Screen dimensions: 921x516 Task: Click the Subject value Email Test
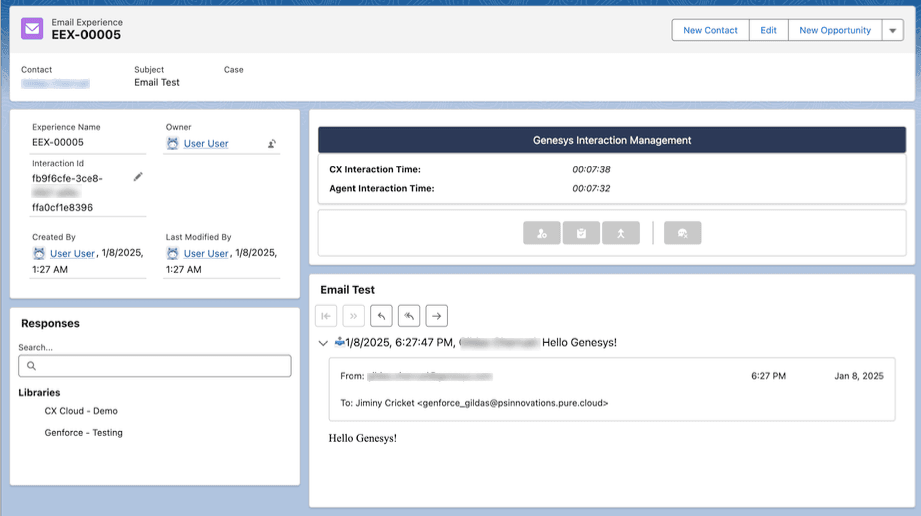157,82
